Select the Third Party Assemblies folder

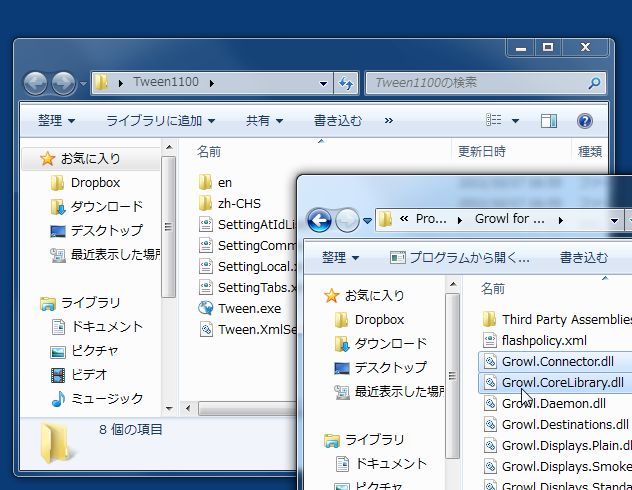557,320
